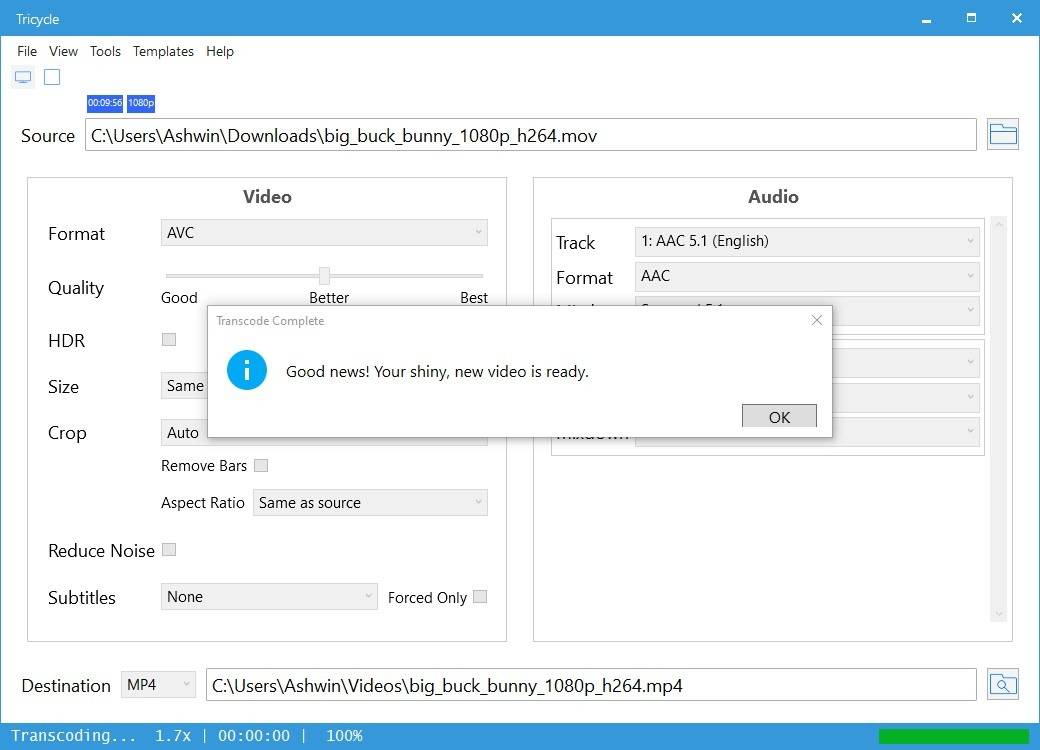This screenshot has width=1040, height=750.
Task: Maximize the Tricycle window
Action: [971, 18]
